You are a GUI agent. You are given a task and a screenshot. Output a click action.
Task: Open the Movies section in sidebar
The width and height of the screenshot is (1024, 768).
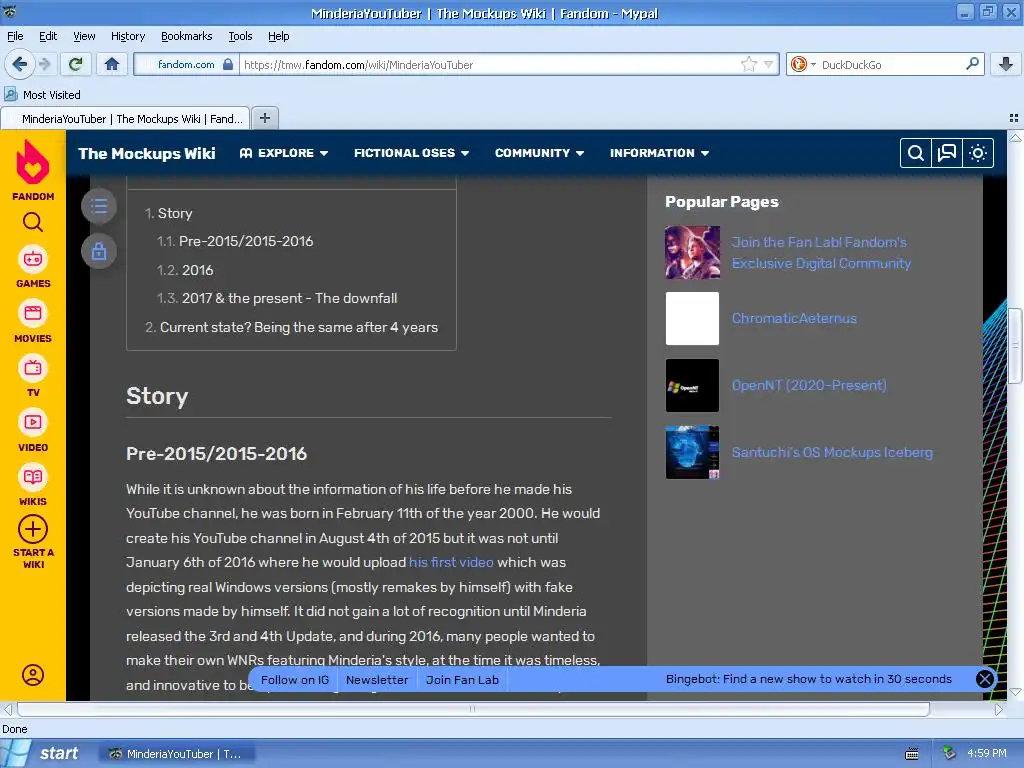33,321
